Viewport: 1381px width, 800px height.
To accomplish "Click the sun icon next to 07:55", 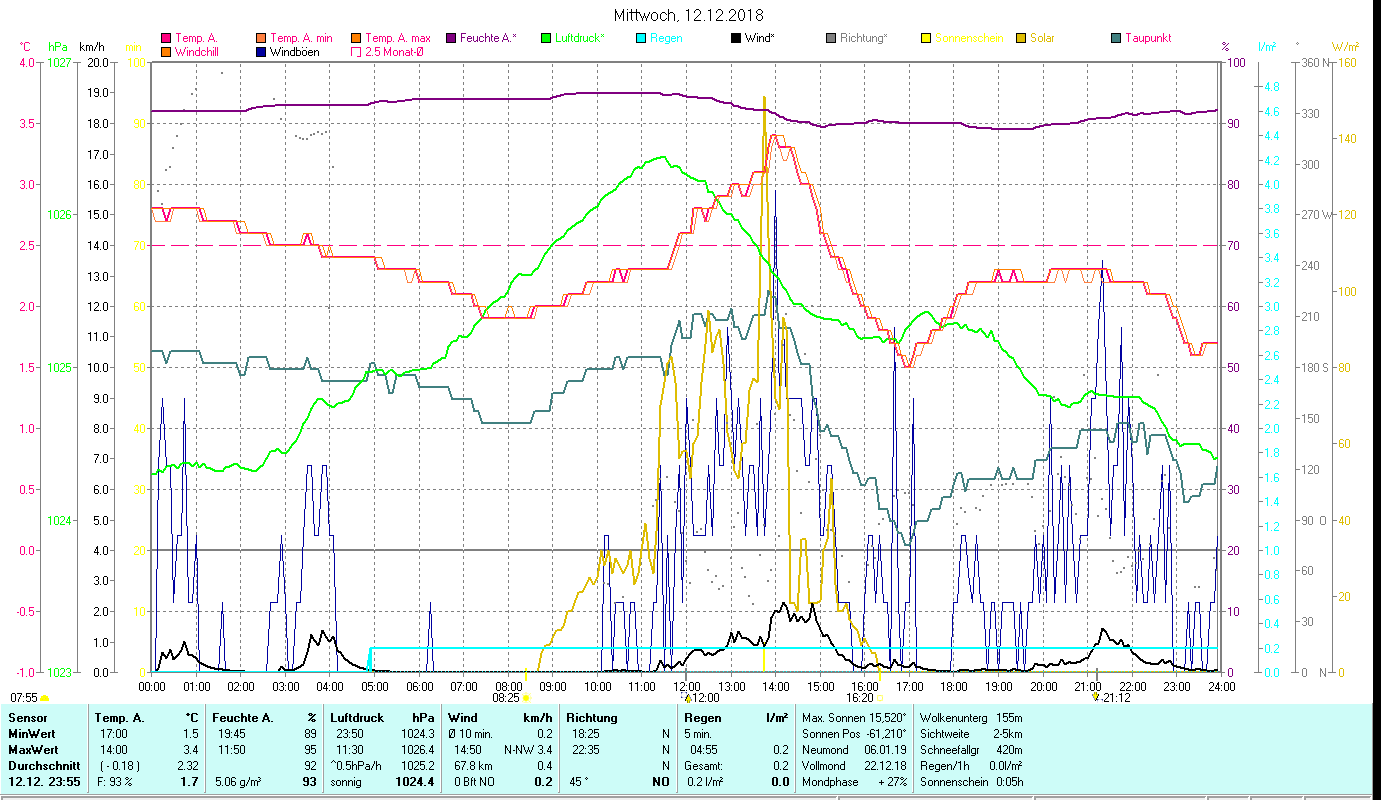I will 44,698.
